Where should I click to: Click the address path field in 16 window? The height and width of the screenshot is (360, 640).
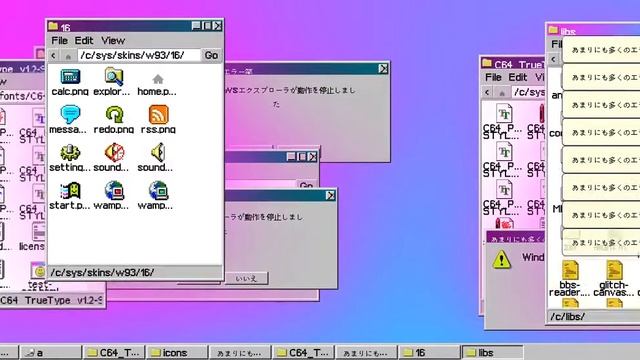pyautogui.click(x=139, y=55)
